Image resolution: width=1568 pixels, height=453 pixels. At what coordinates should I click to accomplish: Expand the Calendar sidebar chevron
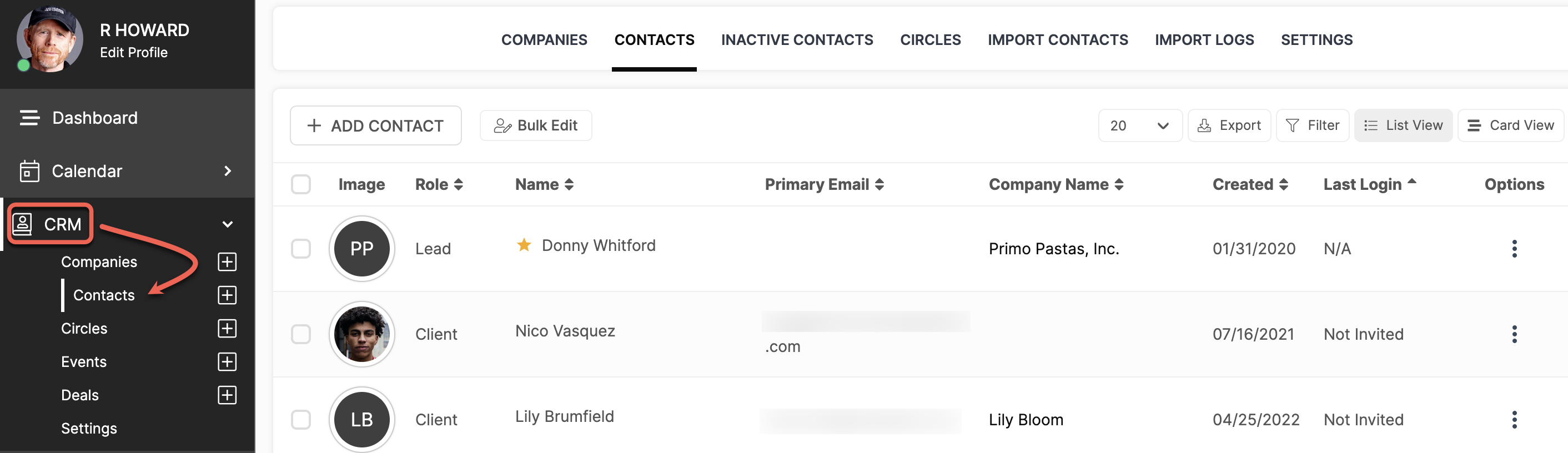click(228, 171)
